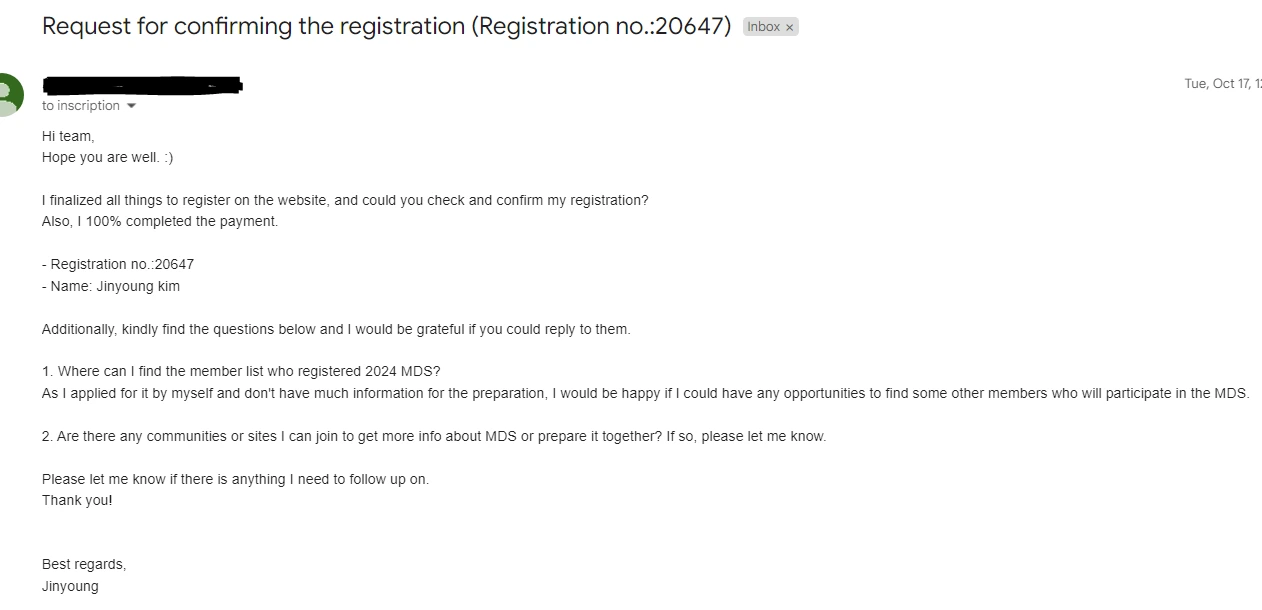Viewport: 1262px width, 610px height.
Task: Click the 'Jinyoung' signature at the bottom
Action: 70,586
